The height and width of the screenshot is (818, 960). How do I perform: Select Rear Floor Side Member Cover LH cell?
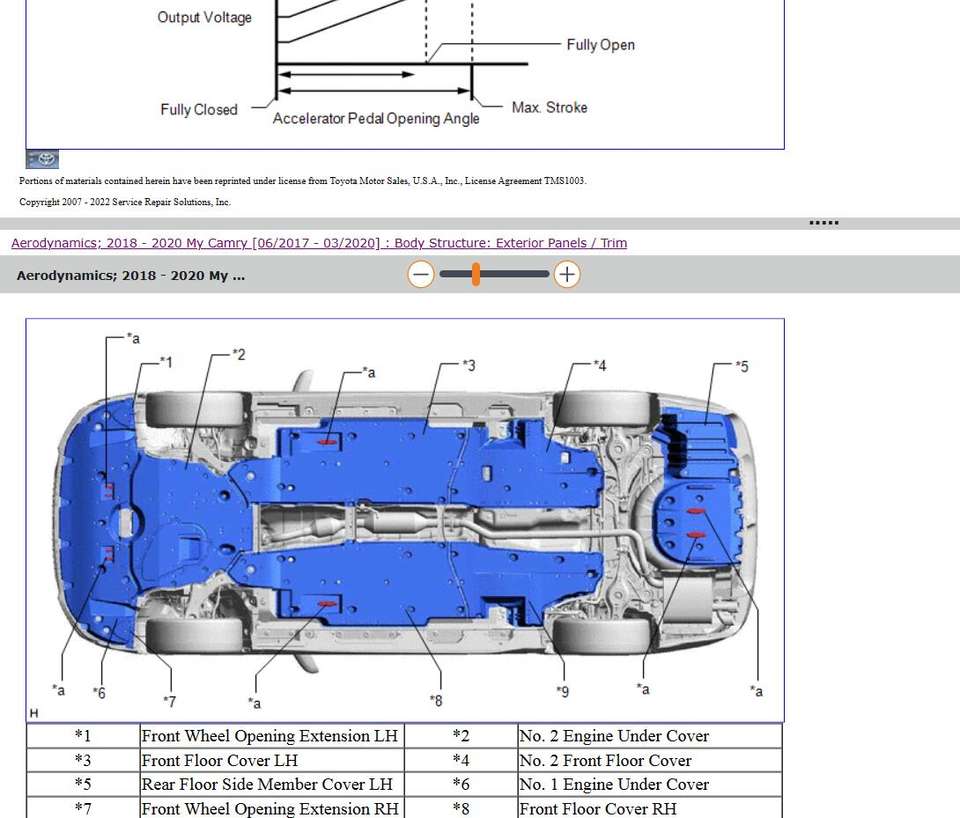pos(267,785)
